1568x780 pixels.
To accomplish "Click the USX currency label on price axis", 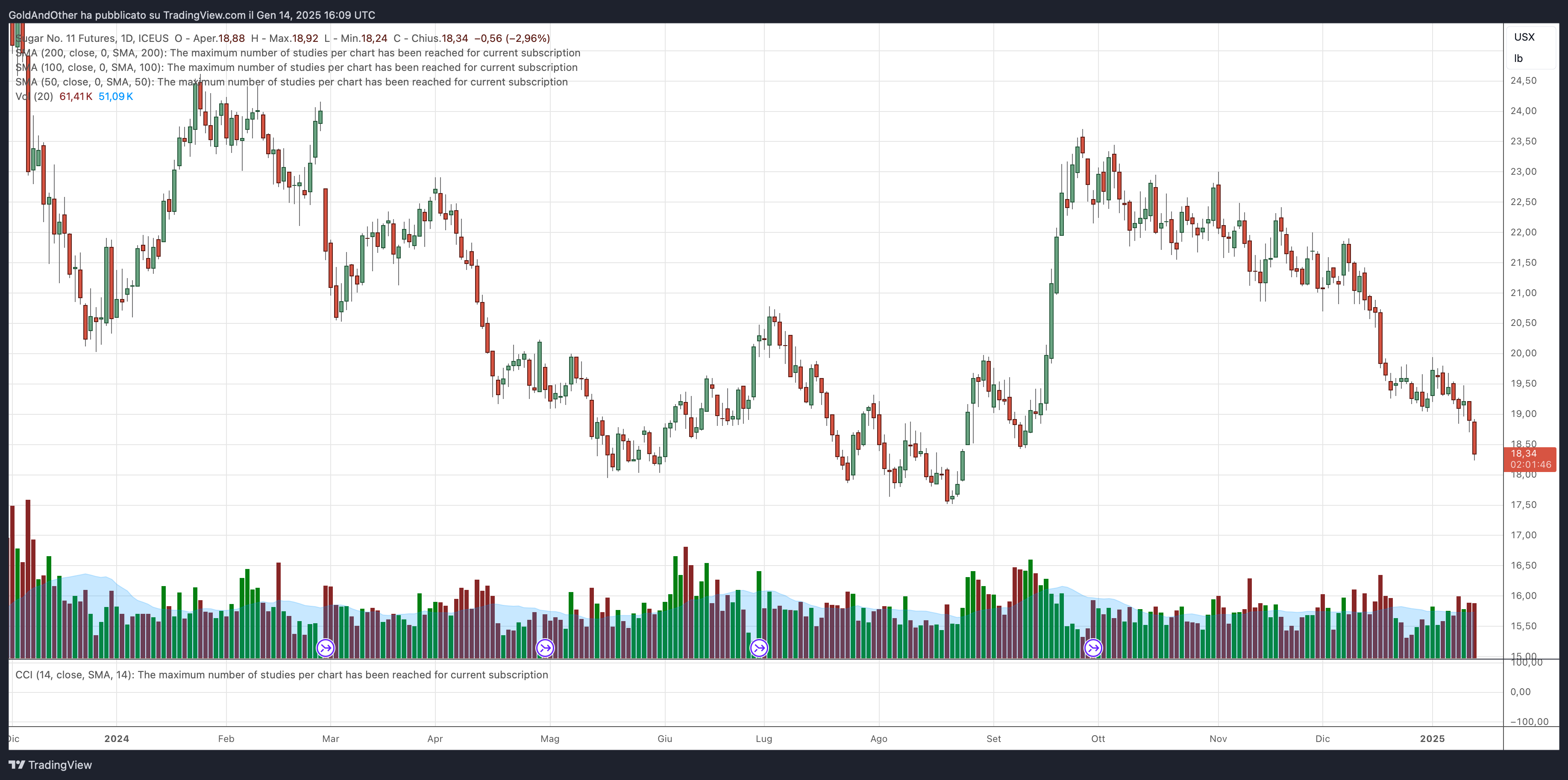I will (x=1524, y=37).
